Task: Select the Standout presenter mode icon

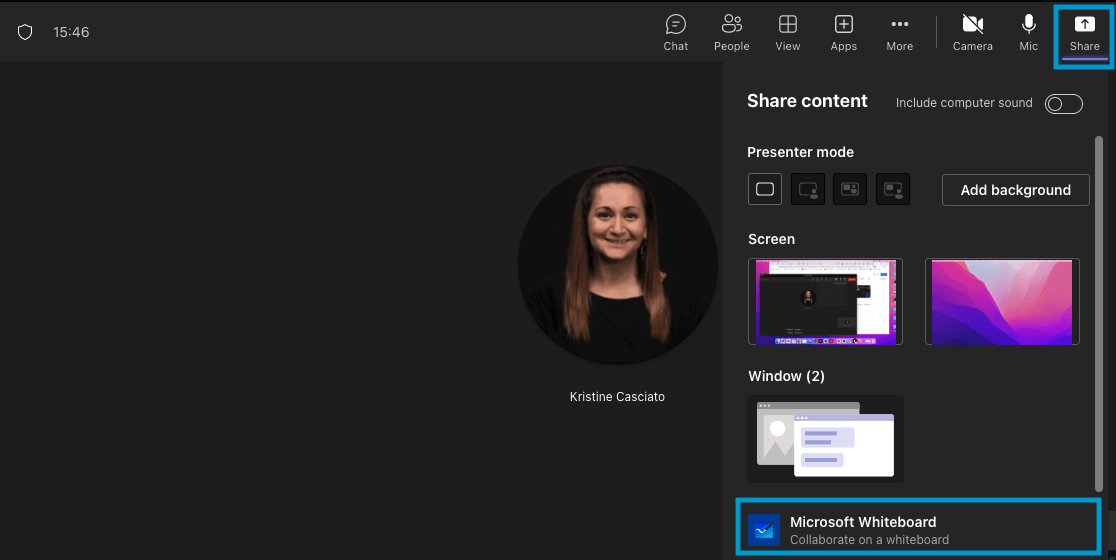Action: tap(808, 189)
